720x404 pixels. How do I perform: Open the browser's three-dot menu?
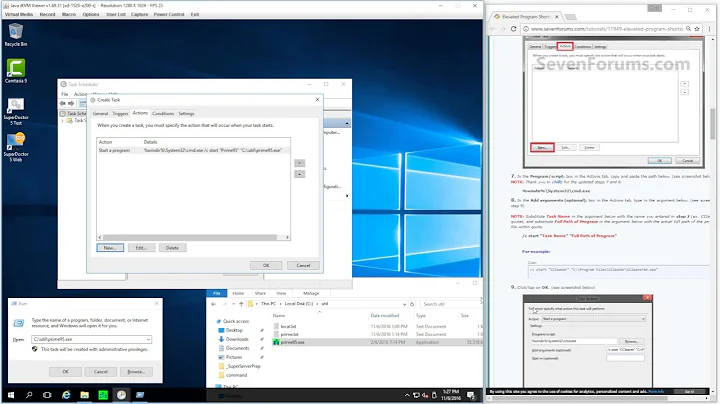tap(710, 28)
